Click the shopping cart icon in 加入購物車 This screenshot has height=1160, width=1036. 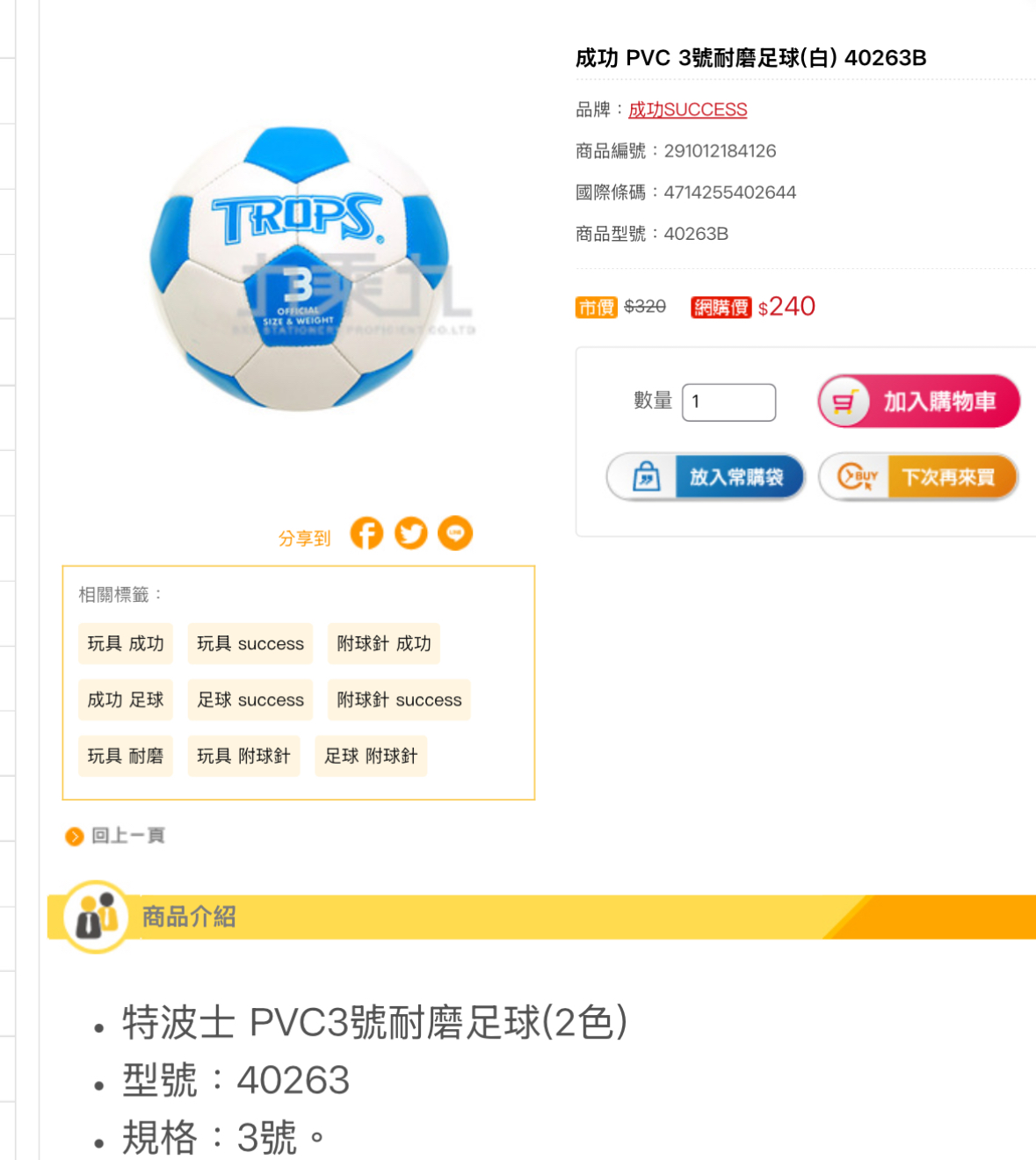pos(844,402)
